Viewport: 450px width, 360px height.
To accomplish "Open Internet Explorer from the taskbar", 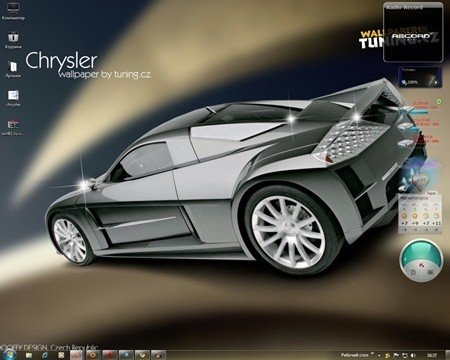I will pos(45,355).
